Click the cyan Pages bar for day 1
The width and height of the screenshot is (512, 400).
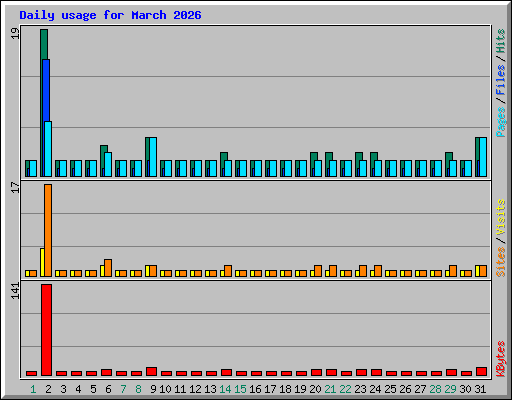coord(33,168)
